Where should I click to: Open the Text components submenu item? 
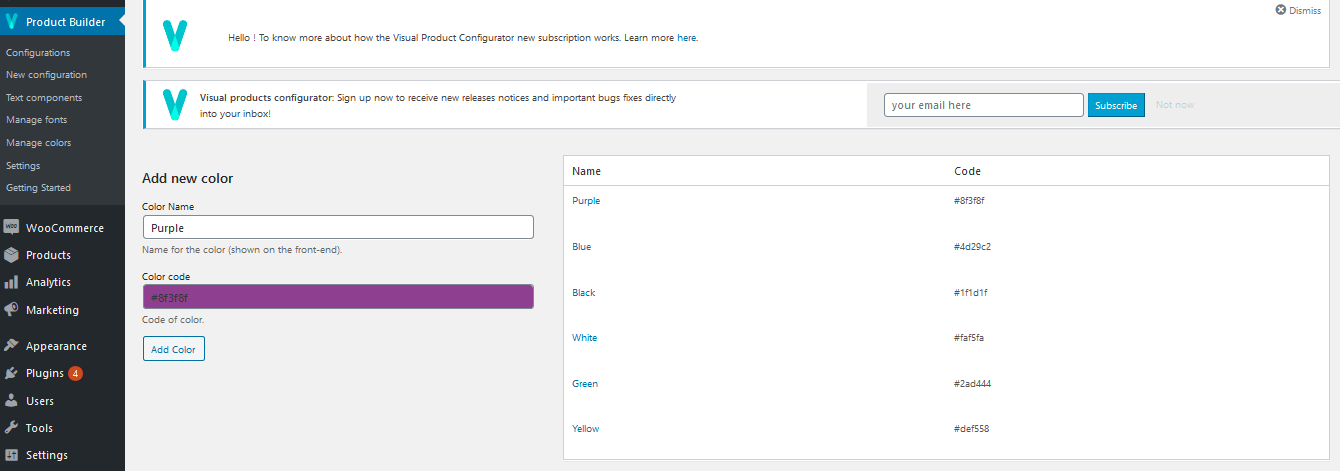point(43,98)
